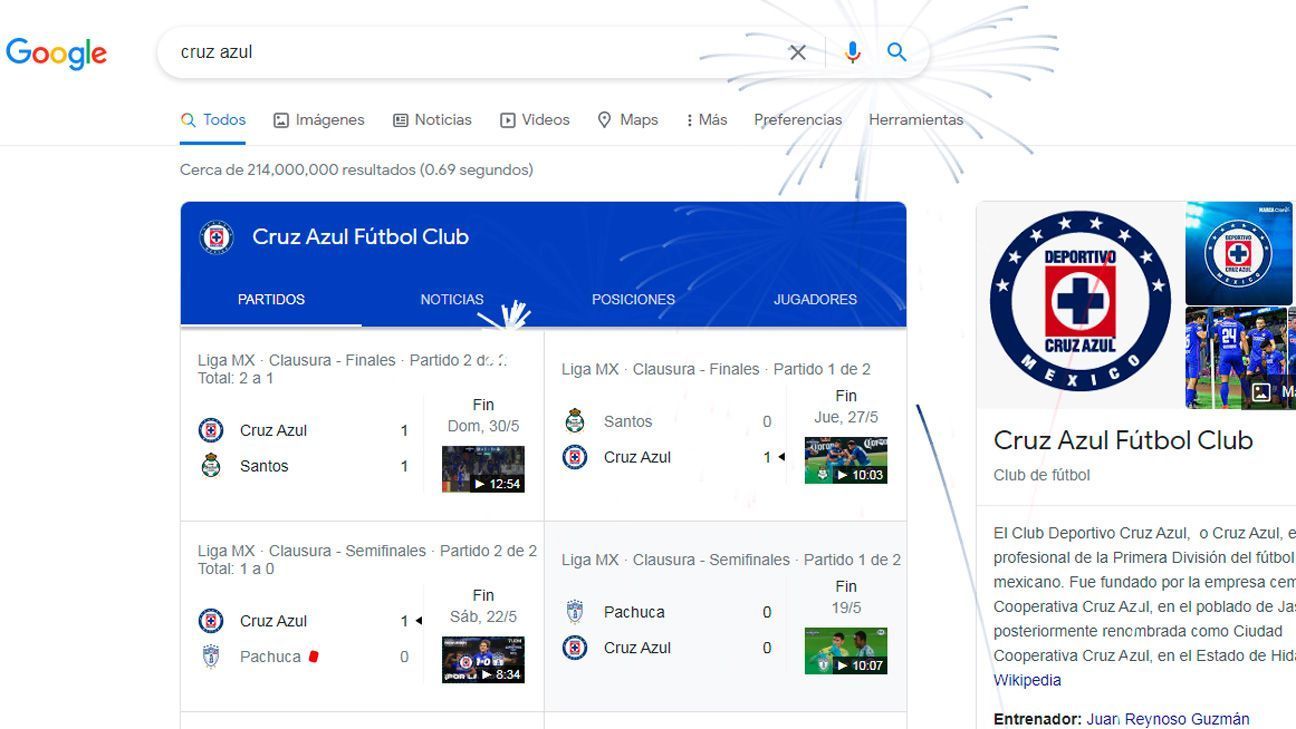This screenshot has width=1296, height=729.
Task: Open Herramientas search tools
Action: pos(916,120)
